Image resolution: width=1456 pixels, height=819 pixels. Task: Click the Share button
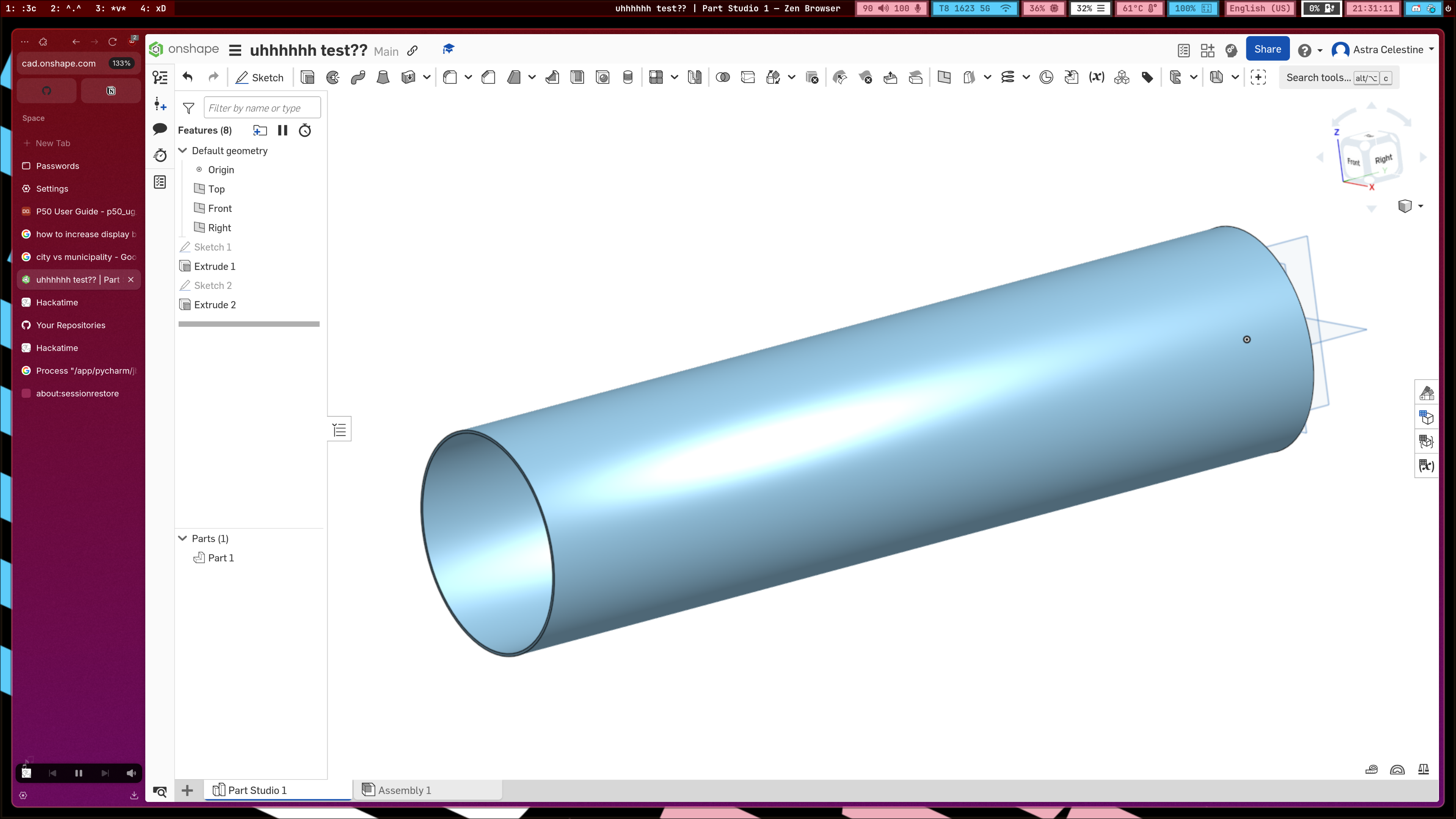click(1267, 49)
